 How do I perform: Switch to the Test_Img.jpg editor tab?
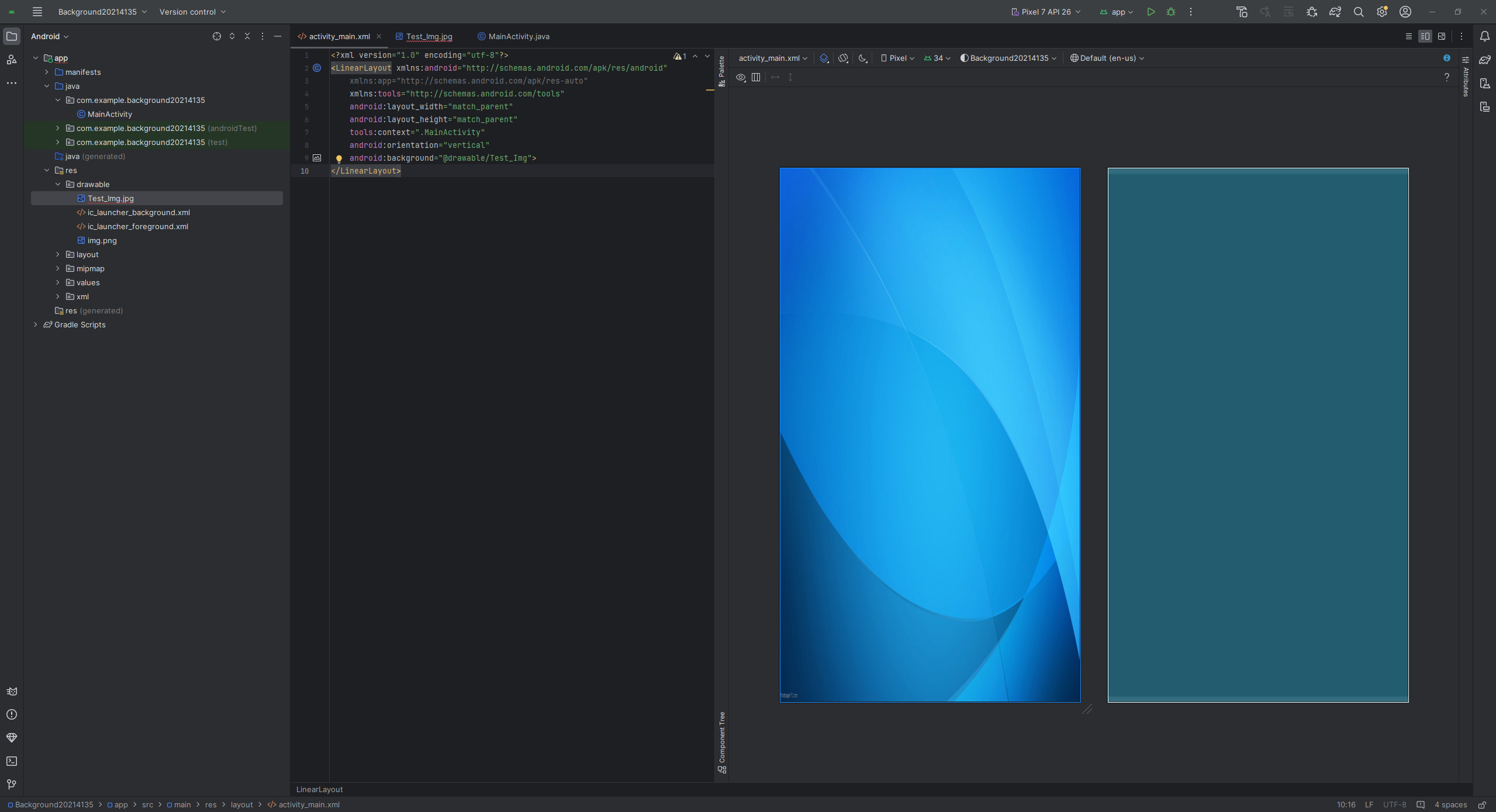click(429, 36)
